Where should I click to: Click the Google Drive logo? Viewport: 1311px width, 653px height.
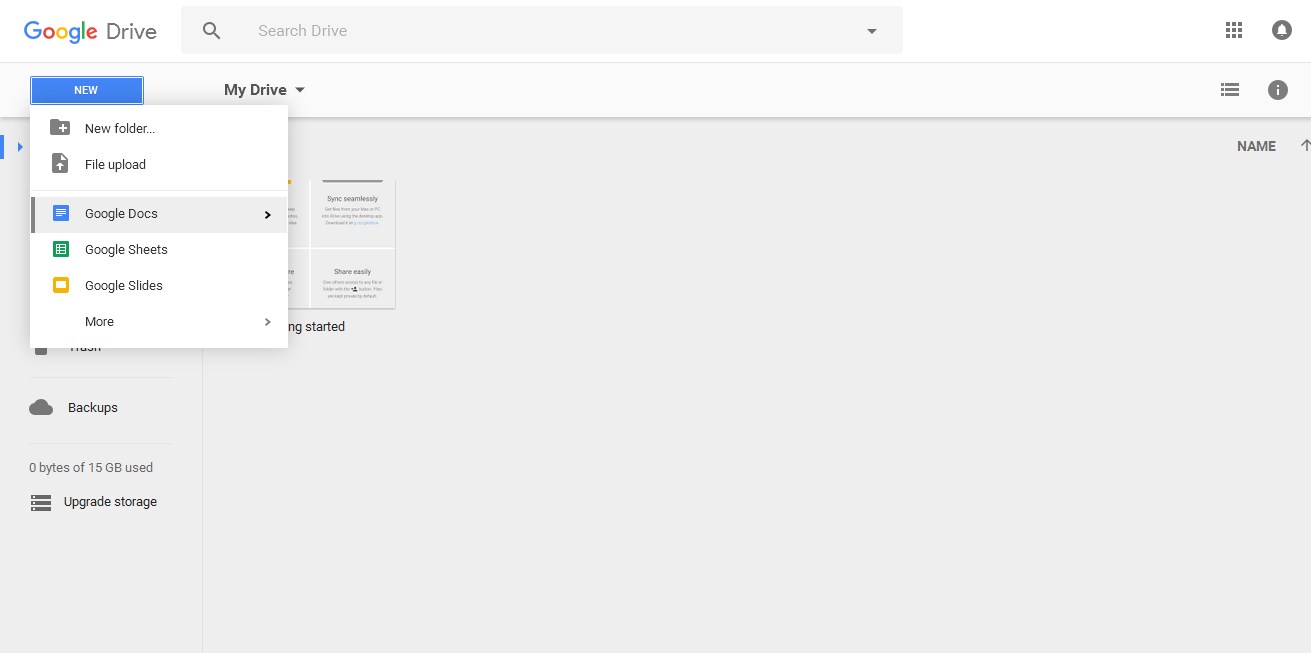90,31
